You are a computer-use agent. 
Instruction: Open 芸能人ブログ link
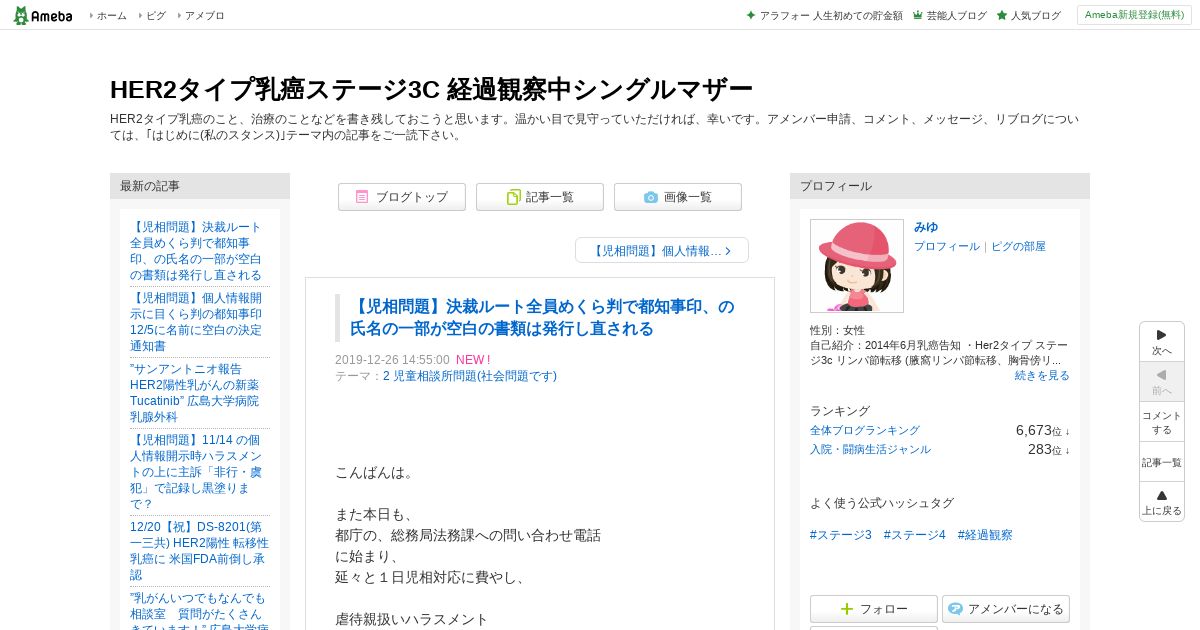pos(956,16)
